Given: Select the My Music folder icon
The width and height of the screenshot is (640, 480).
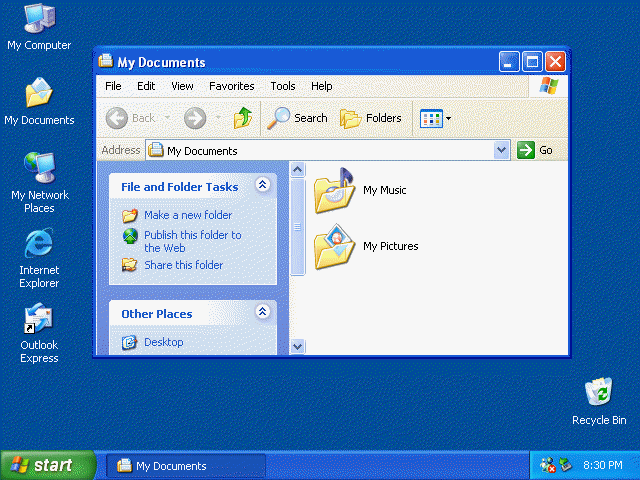Looking at the screenshot, I should click(x=334, y=190).
